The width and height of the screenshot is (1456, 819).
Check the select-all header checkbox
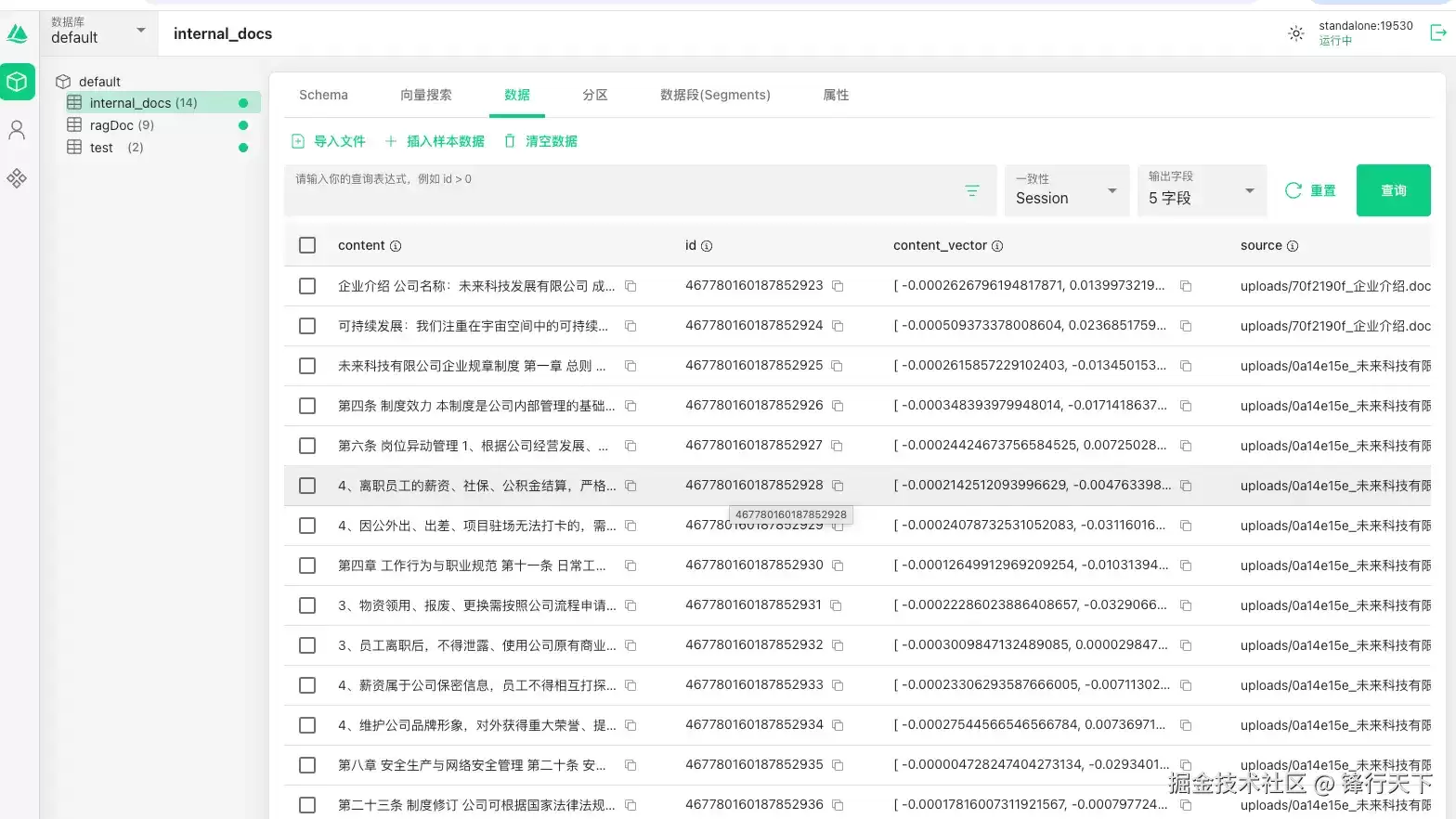(x=307, y=245)
